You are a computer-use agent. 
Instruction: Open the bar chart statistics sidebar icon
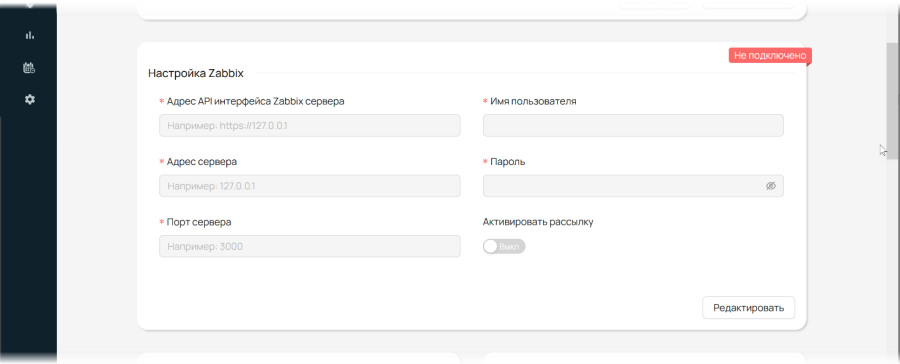point(30,35)
